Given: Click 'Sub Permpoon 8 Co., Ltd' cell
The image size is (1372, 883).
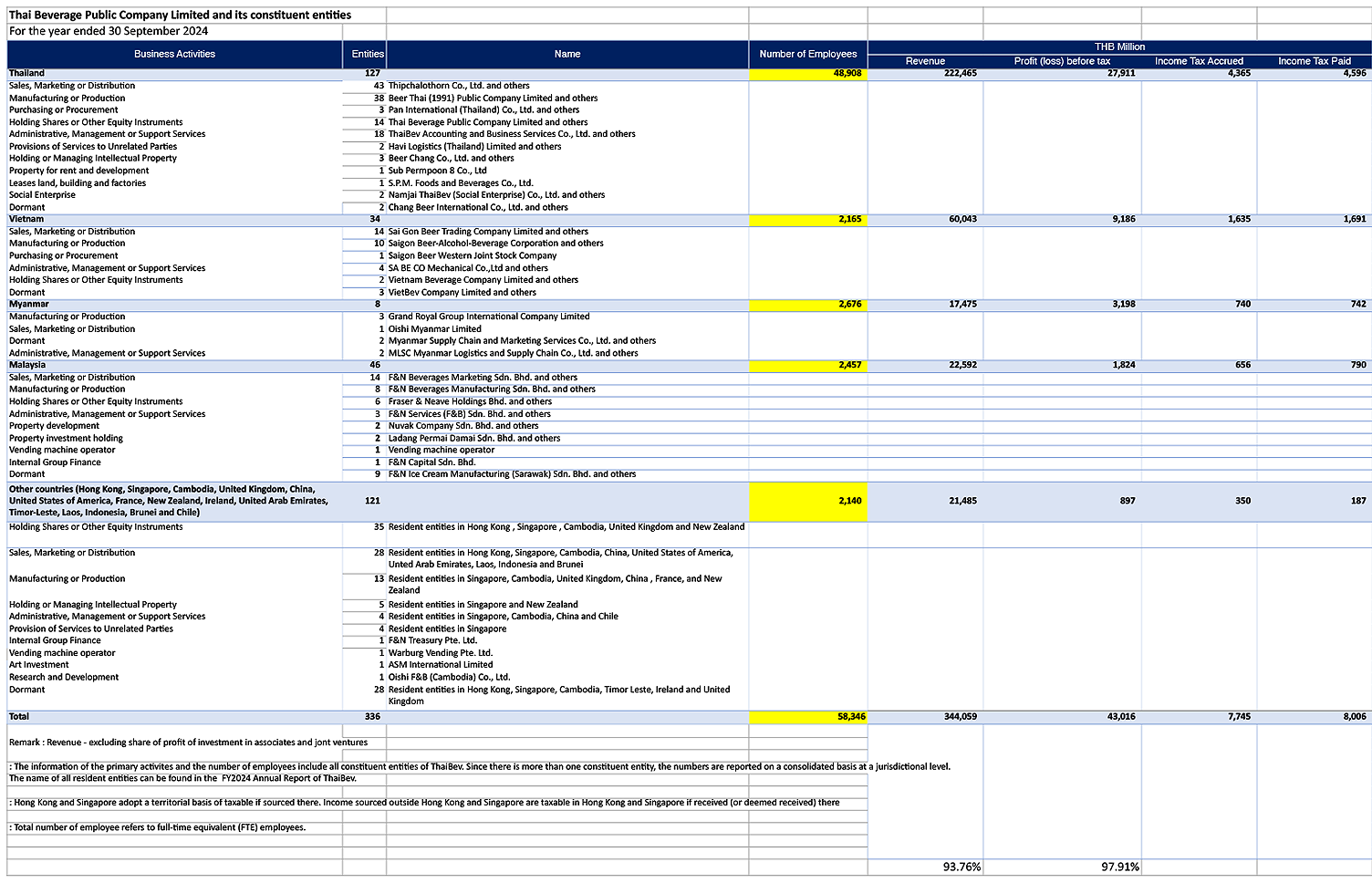Looking at the screenshot, I should point(437,171).
